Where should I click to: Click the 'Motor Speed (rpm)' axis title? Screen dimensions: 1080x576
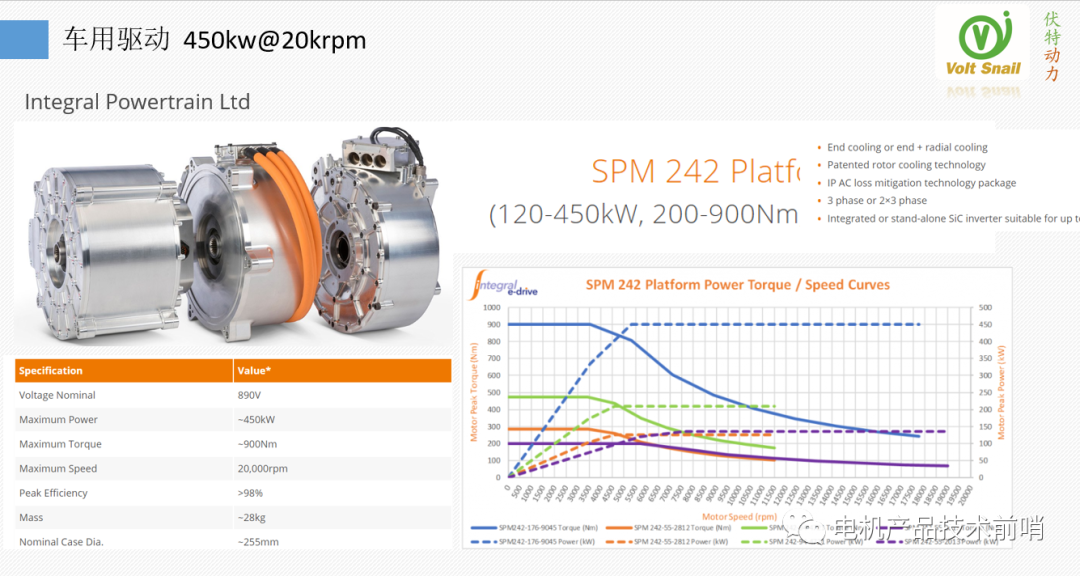click(x=739, y=516)
